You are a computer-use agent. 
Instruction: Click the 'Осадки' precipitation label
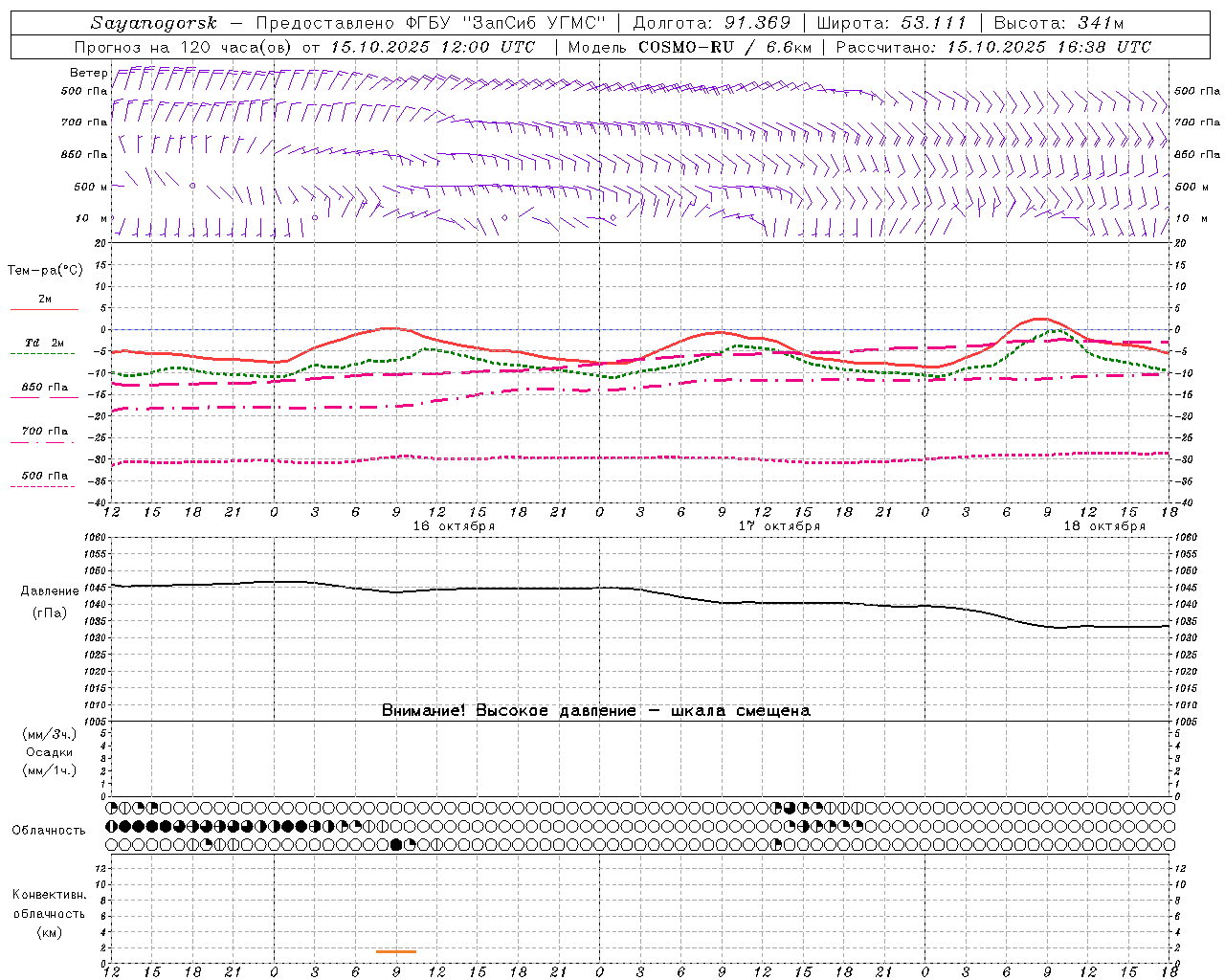(50, 752)
